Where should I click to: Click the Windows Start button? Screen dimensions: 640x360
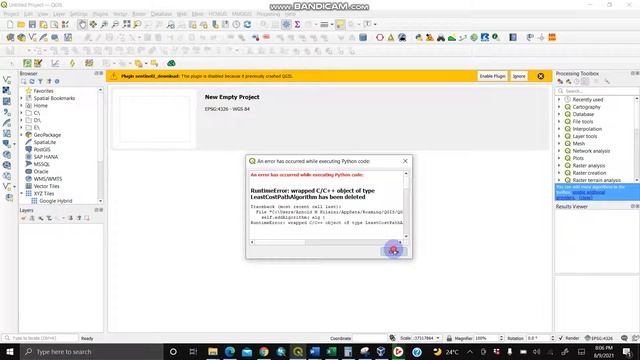(x=9, y=351)
